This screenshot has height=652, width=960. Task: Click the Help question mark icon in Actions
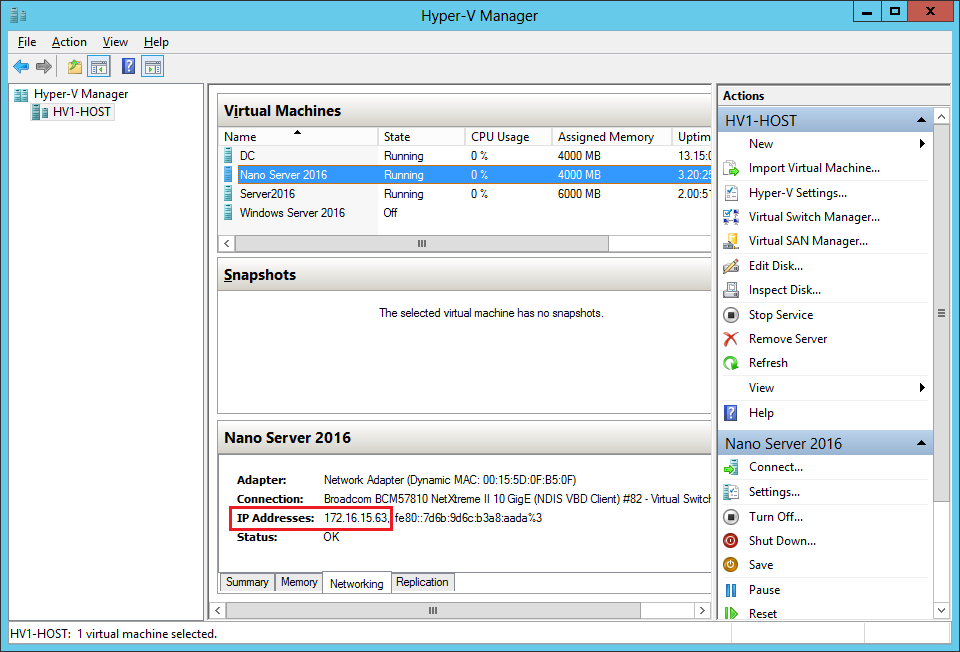pyautogui.click(x=731, y=413)
